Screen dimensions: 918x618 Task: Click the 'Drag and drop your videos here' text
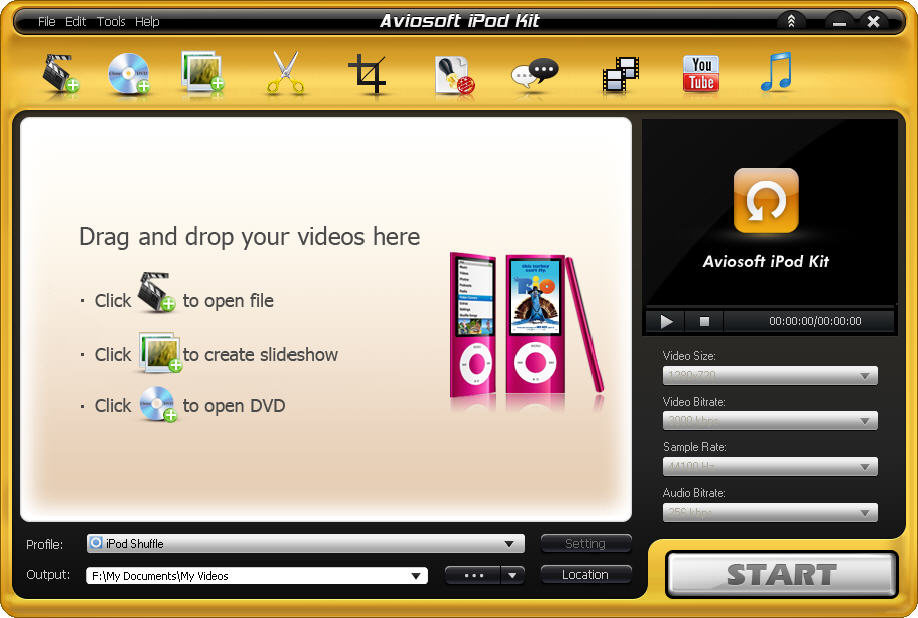pos(249,237)
